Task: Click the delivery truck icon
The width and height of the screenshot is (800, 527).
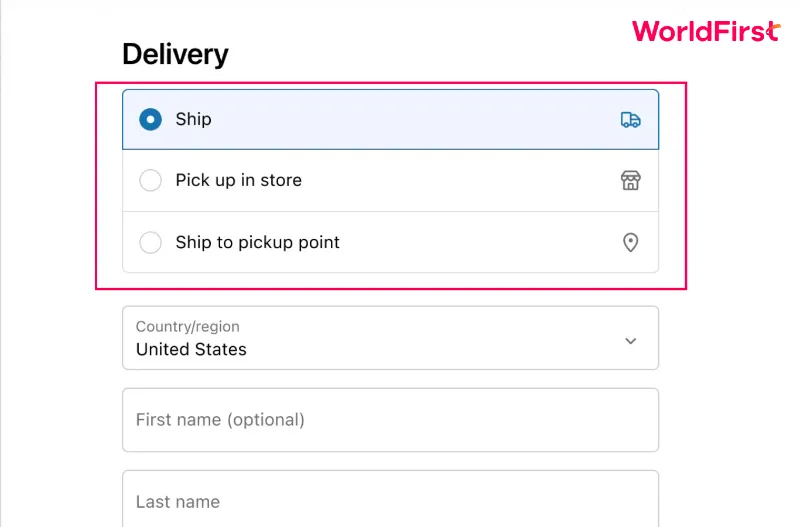Action: tap(631, 120)
